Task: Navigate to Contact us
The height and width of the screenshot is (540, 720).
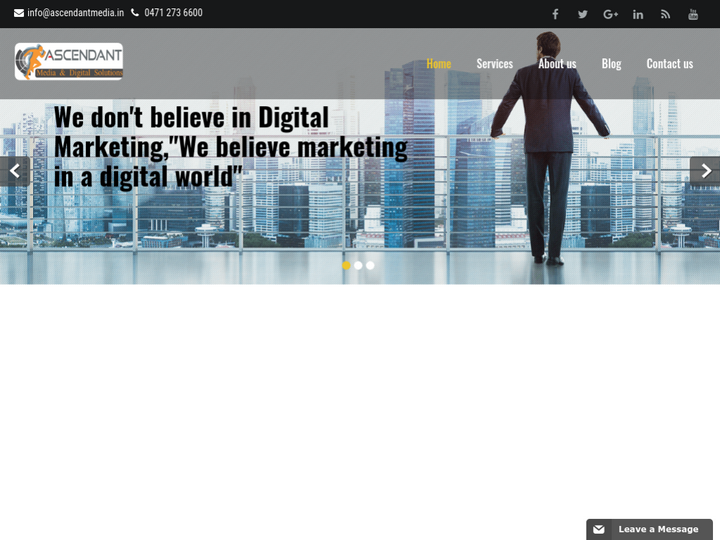Action: click(x=669, y=63)
